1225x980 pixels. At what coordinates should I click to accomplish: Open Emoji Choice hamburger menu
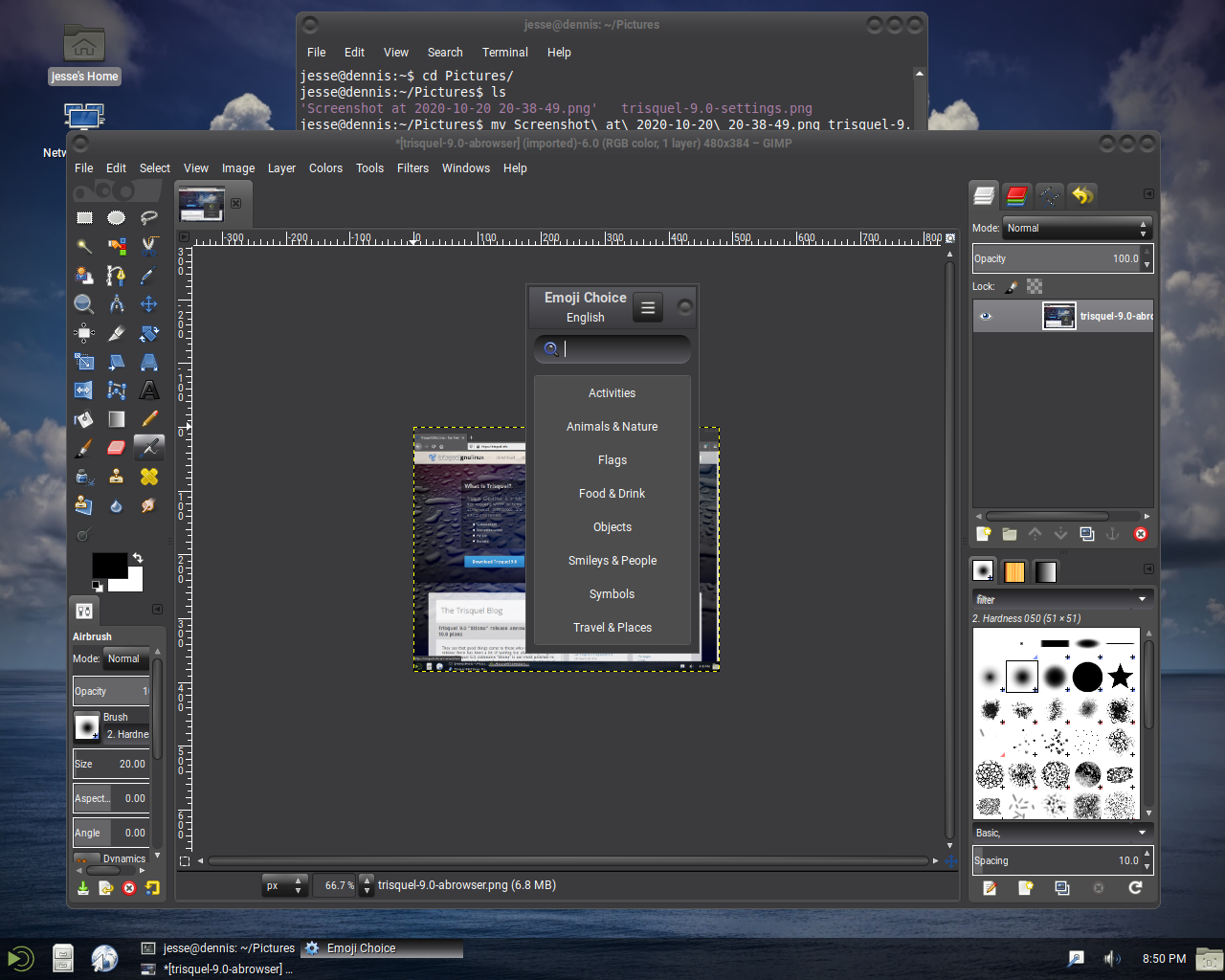648,307
